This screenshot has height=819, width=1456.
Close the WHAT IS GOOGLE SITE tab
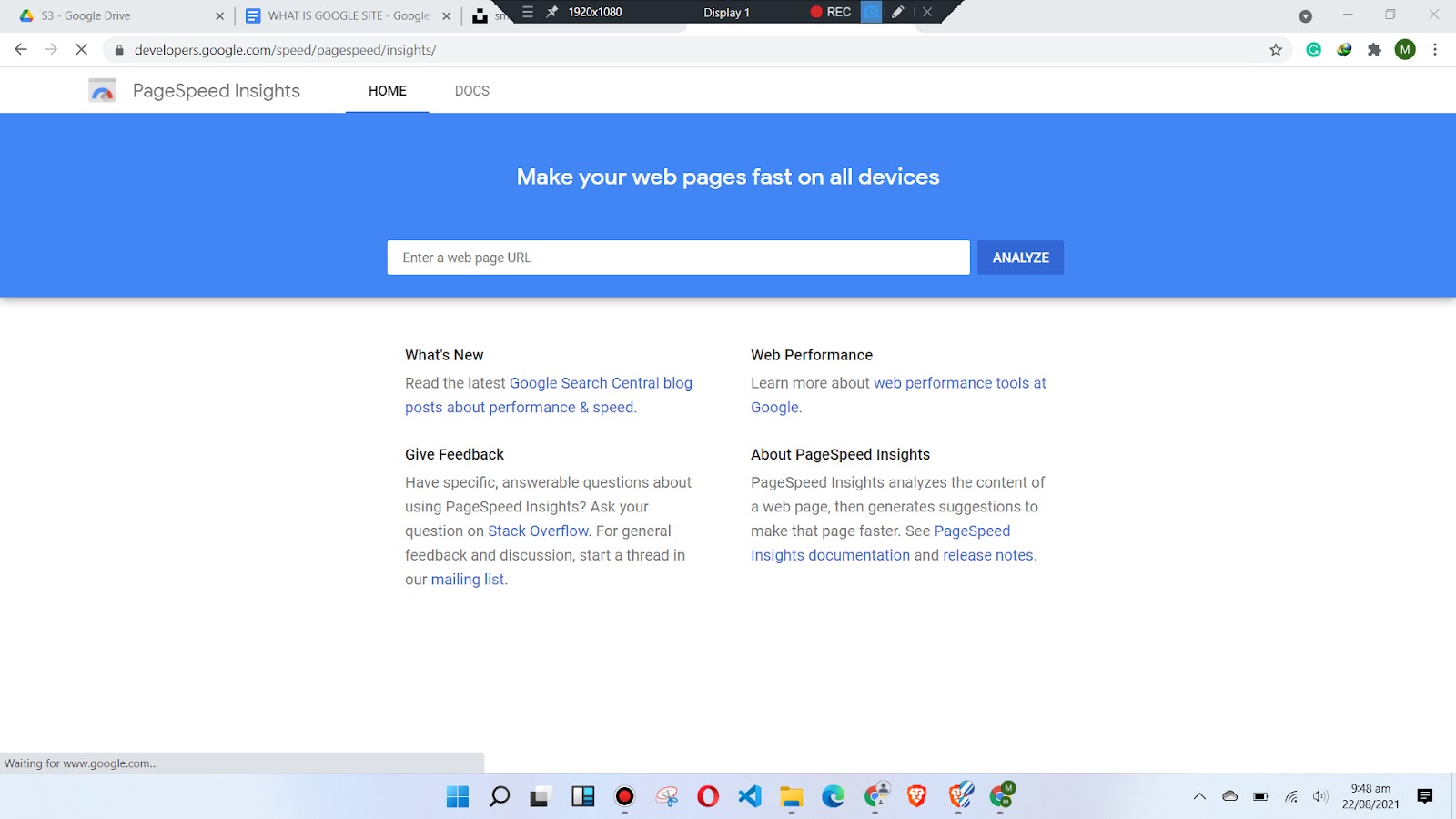(x=446, y=15)
